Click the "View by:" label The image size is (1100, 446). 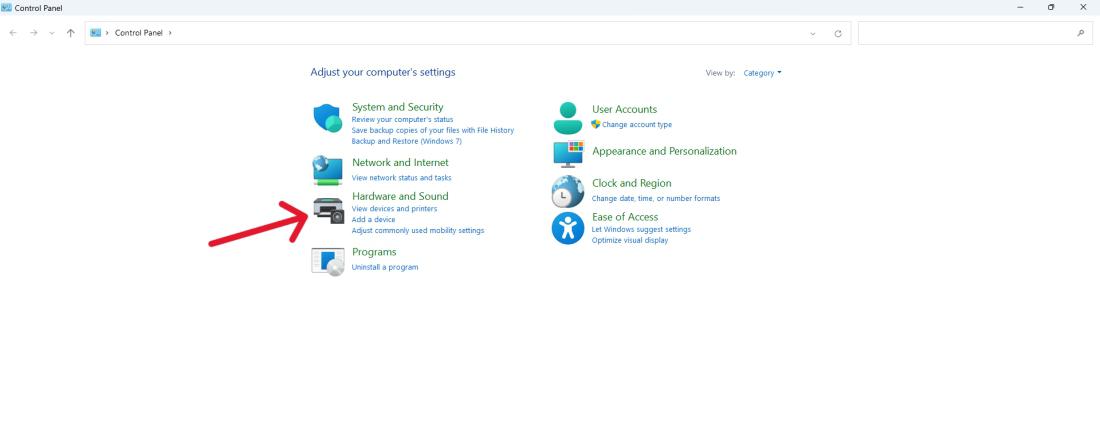coord(720,73)
